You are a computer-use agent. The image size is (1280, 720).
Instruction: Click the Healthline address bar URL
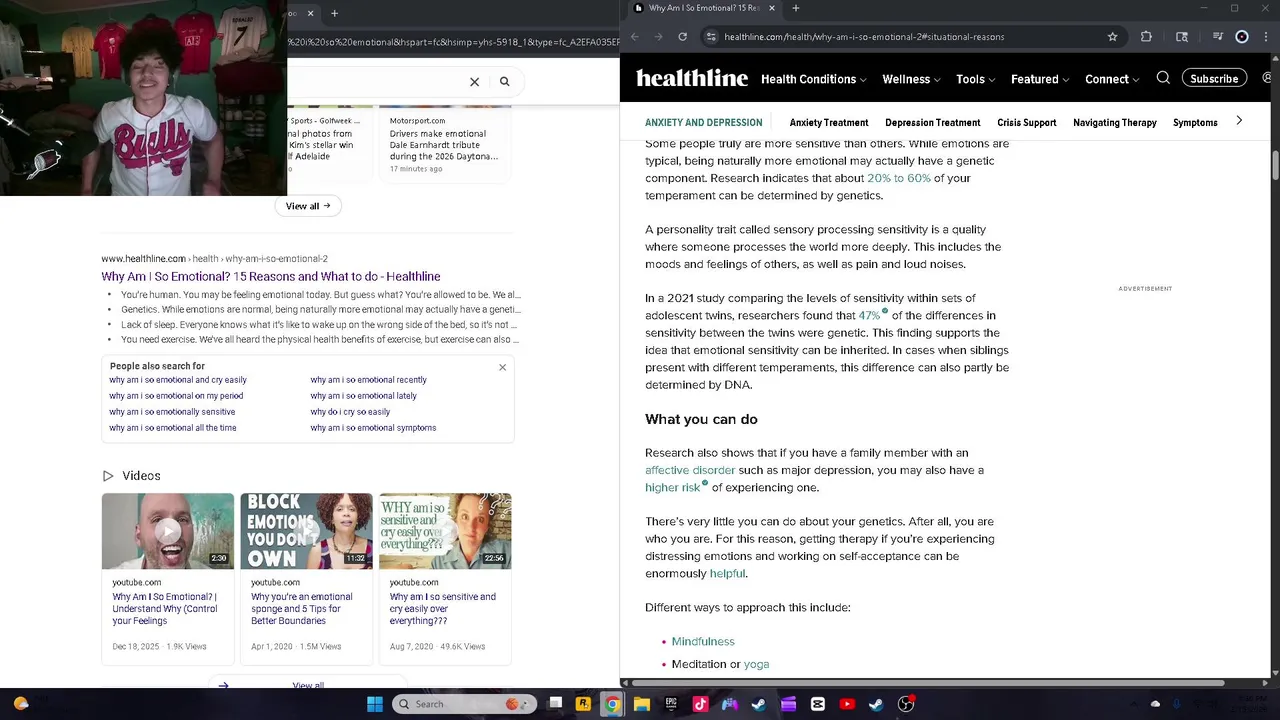864,37
